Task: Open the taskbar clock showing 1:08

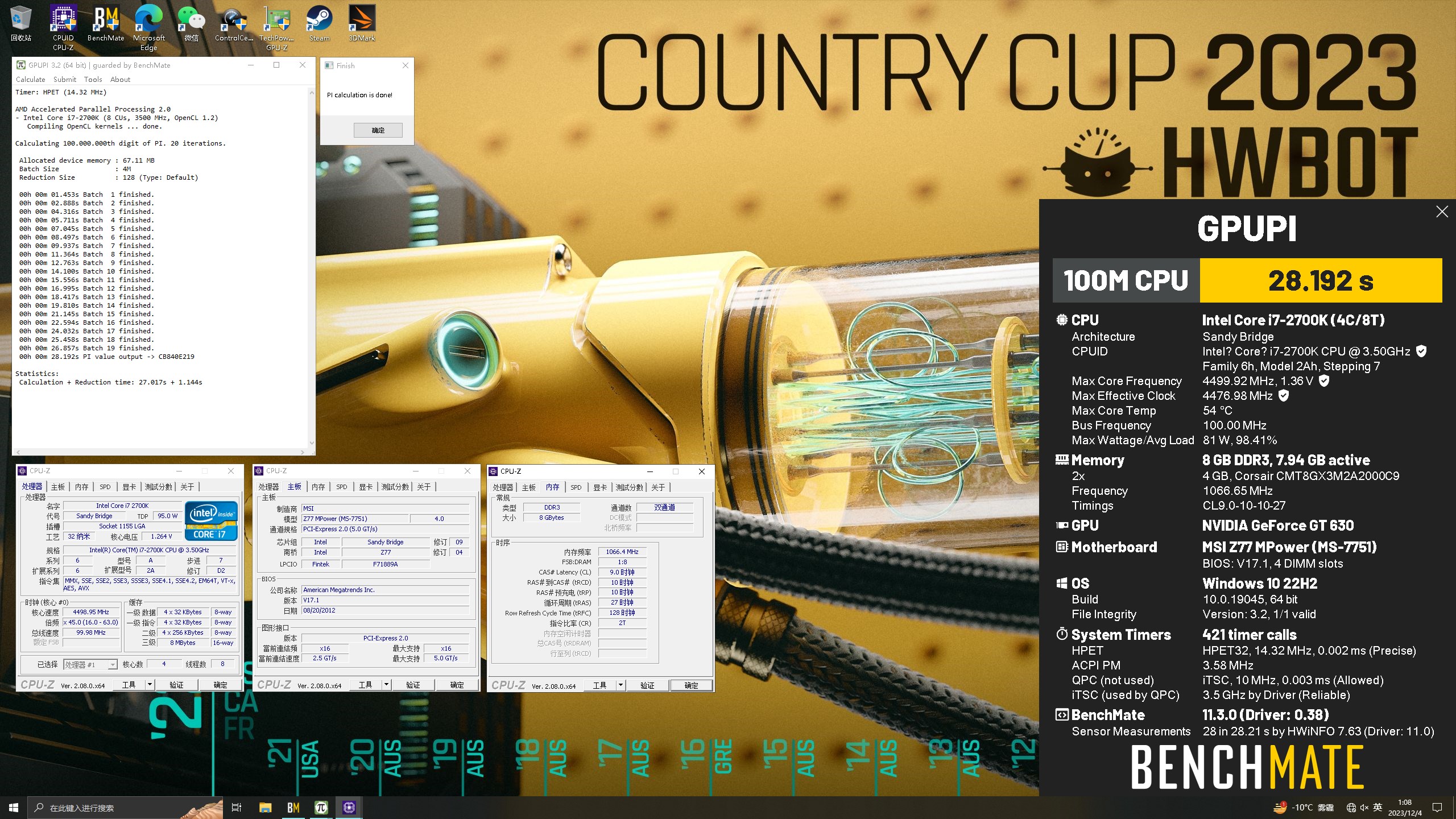Action: (1405, 808)
